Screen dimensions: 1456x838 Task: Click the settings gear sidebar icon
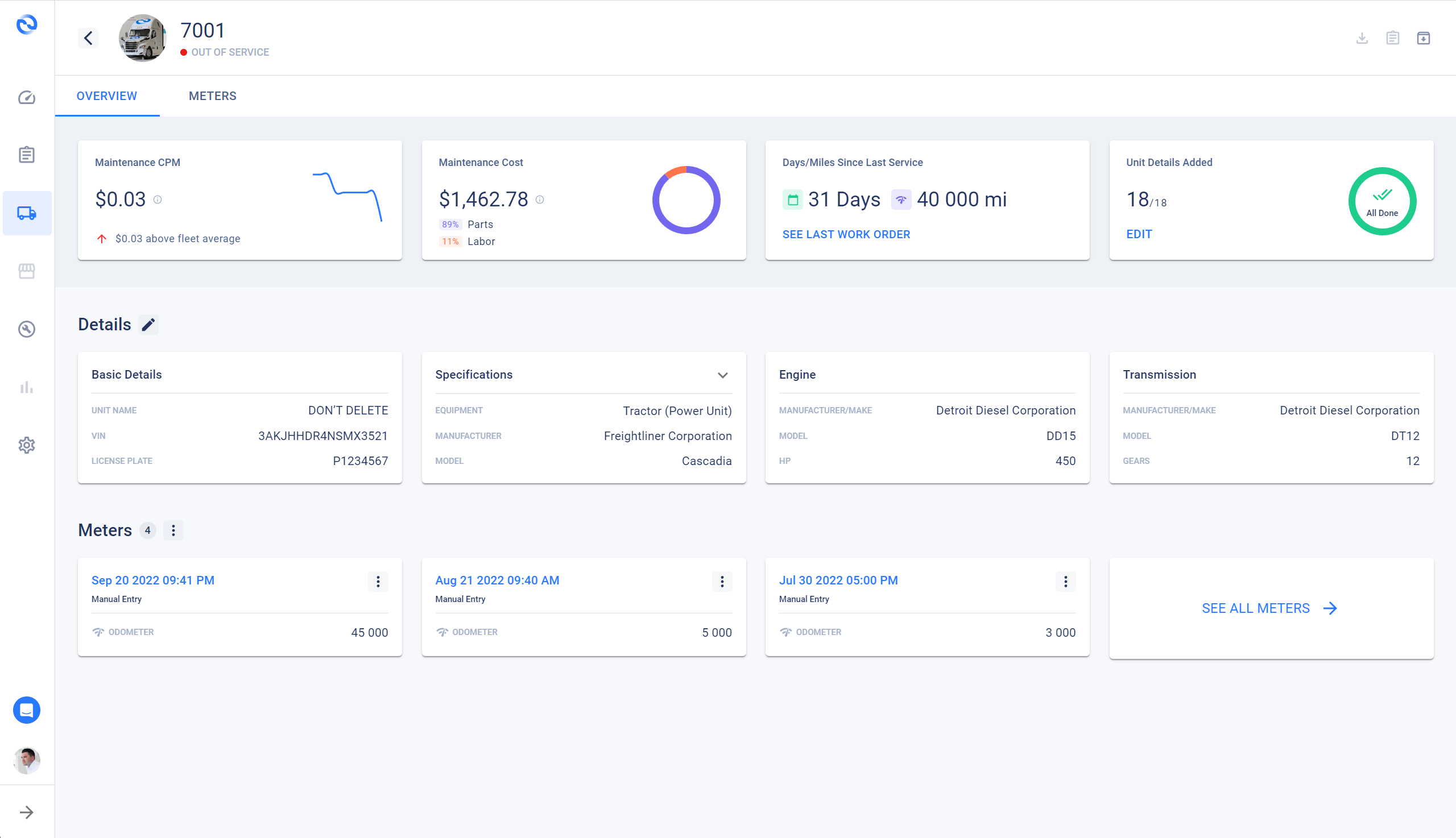pyautogui.click(x=27, y=445)
